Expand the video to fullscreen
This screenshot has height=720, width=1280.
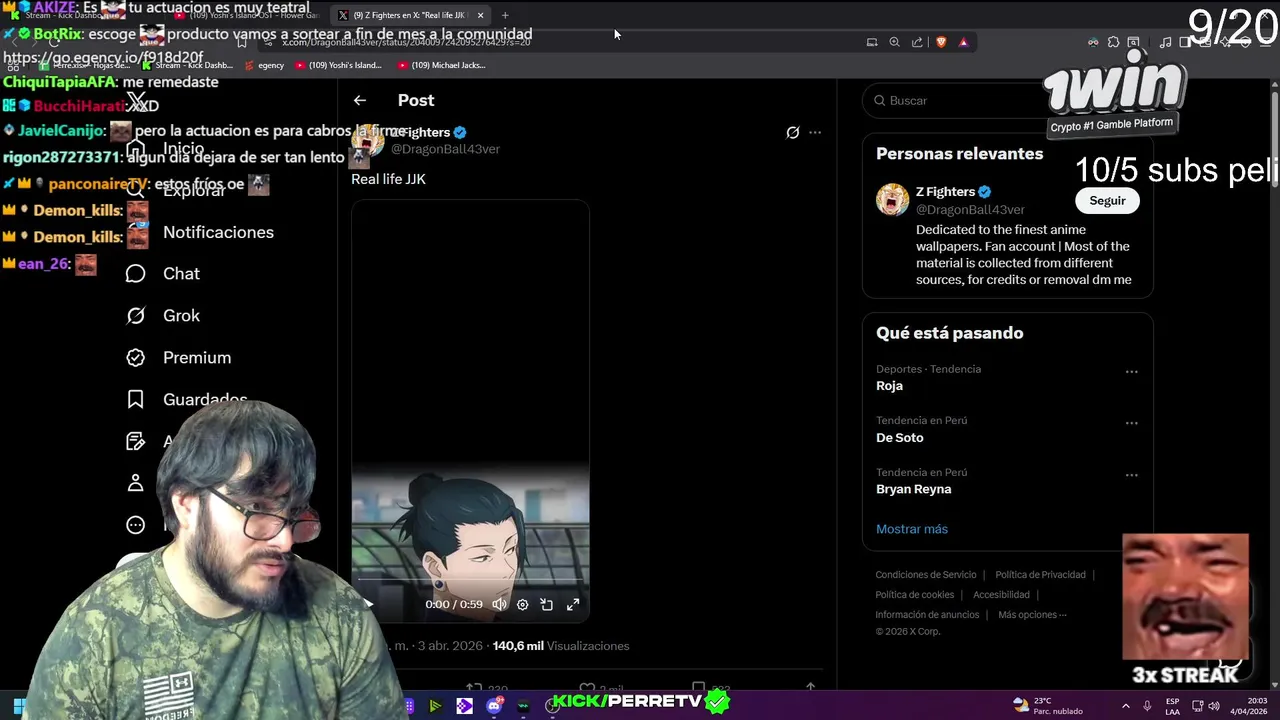point(573,604)
